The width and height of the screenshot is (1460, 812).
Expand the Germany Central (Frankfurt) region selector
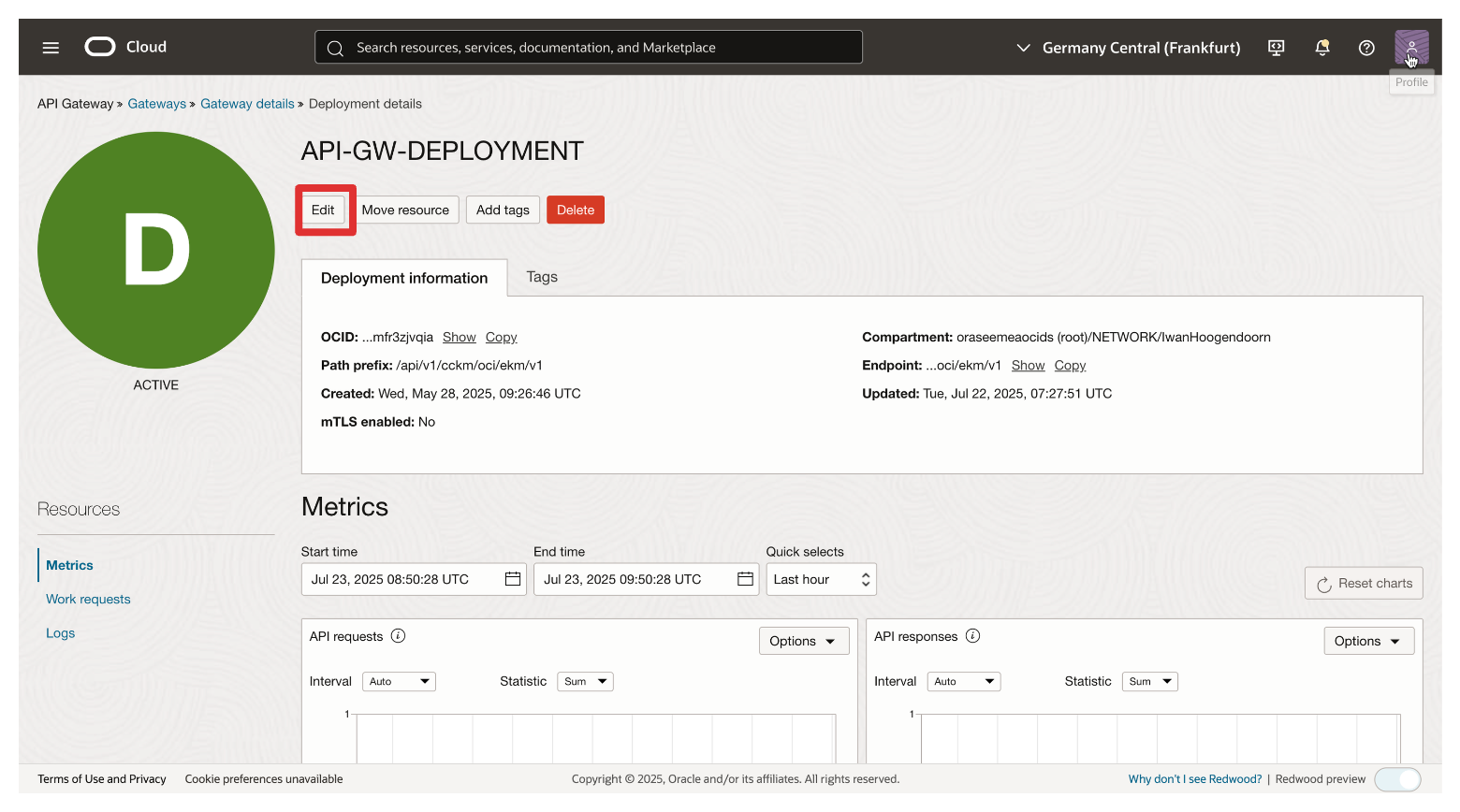coord(1128,48)
